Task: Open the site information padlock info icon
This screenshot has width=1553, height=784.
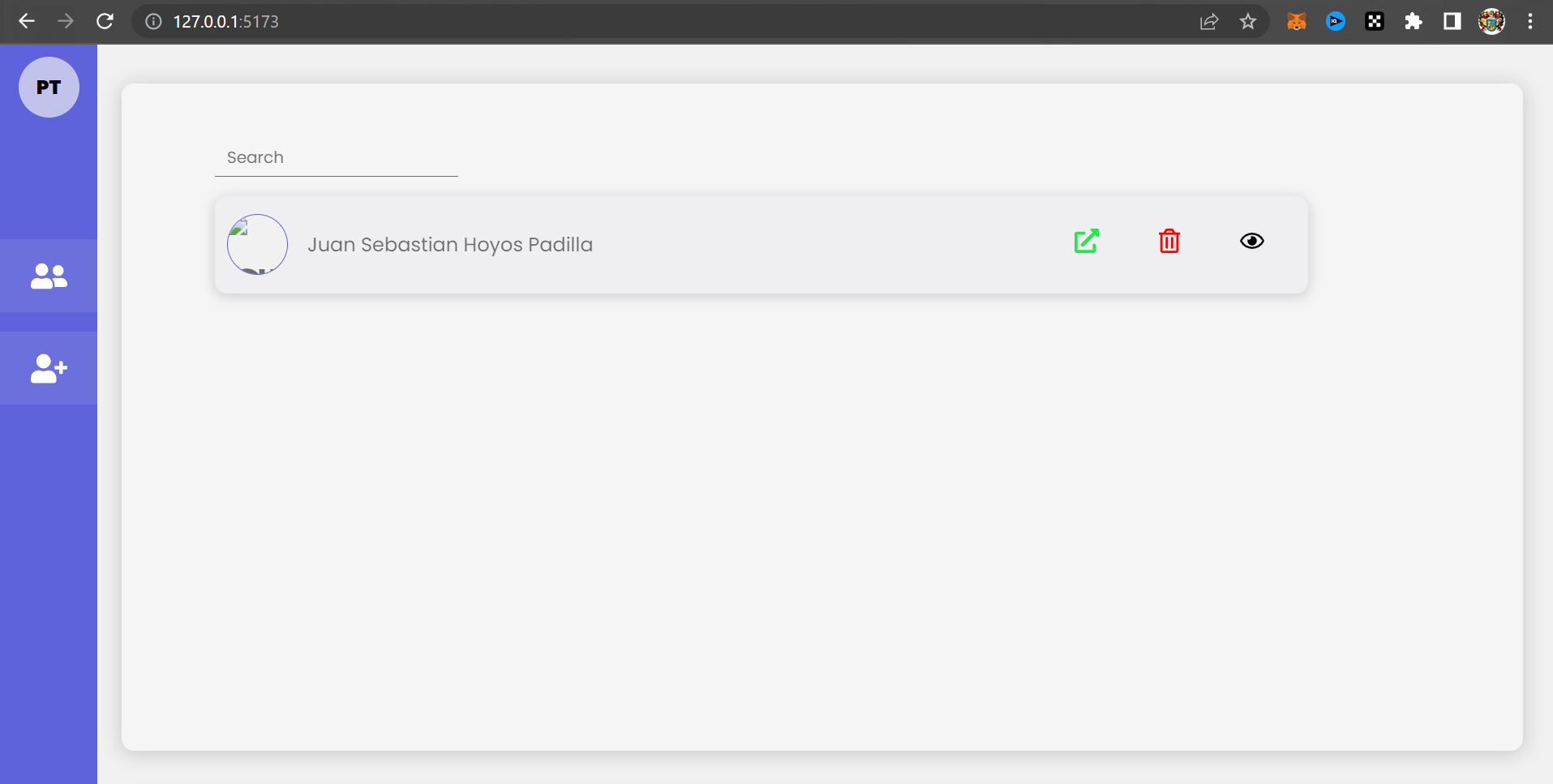Action: click(152, 21)
